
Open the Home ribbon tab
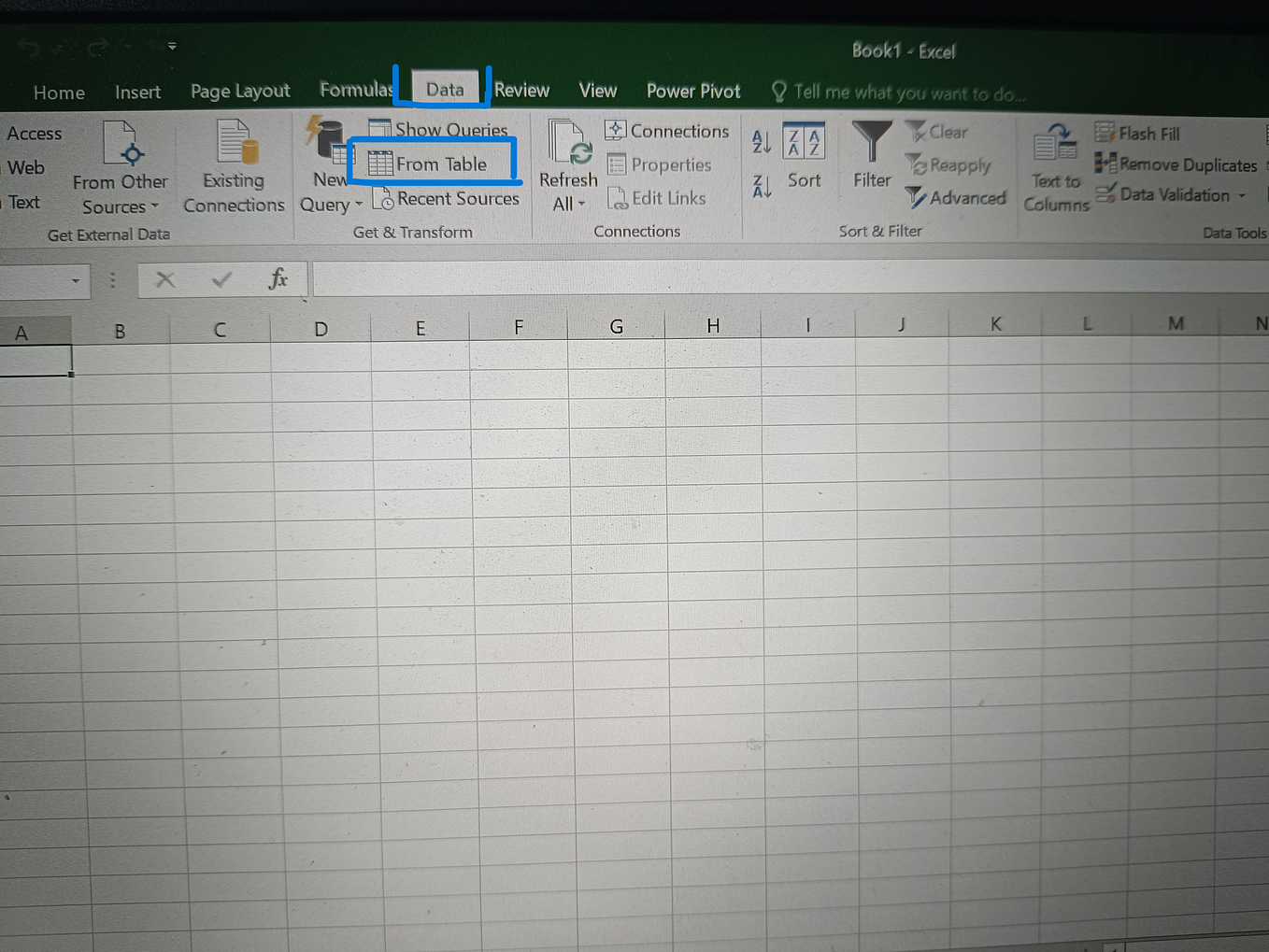59,92
